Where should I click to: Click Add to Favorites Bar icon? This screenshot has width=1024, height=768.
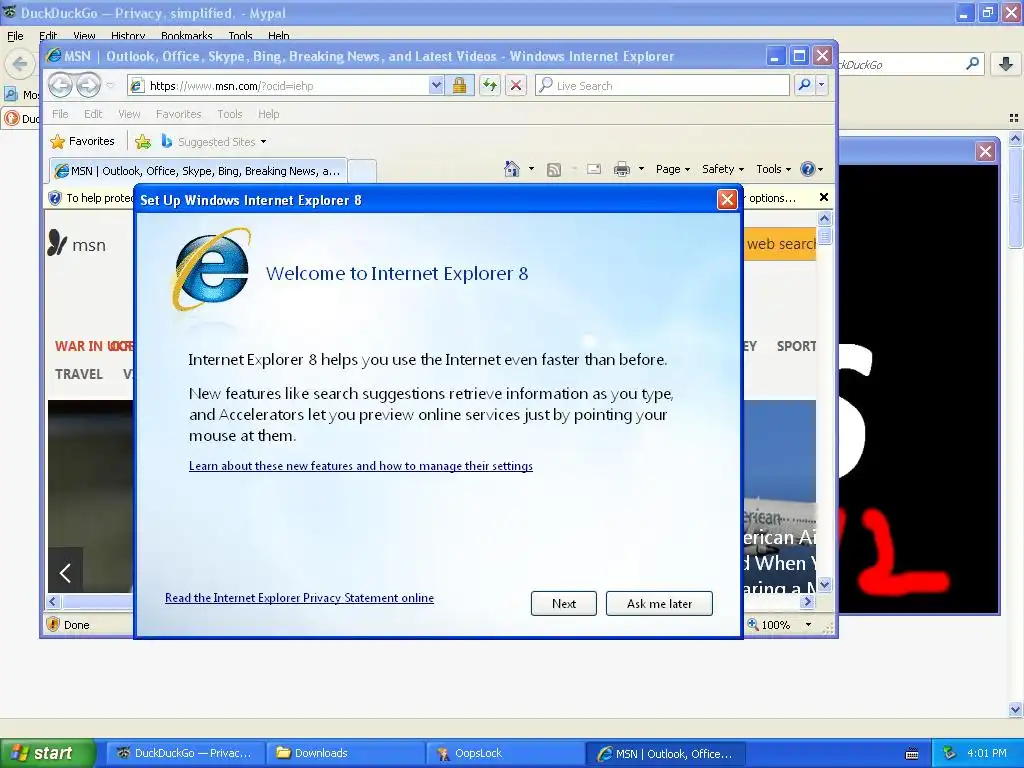click(x=142, y=141)
